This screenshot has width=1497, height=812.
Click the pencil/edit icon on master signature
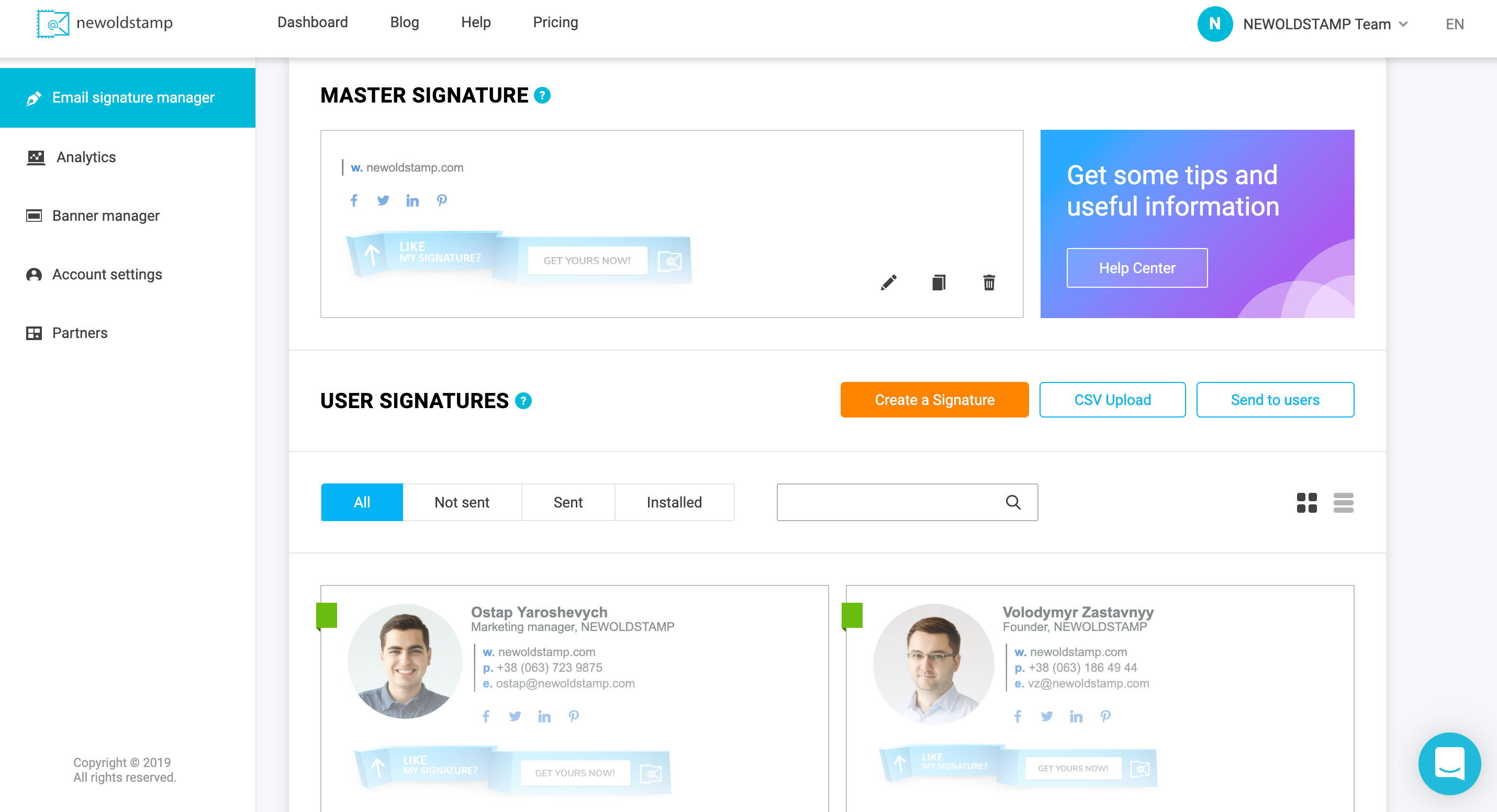888,283
